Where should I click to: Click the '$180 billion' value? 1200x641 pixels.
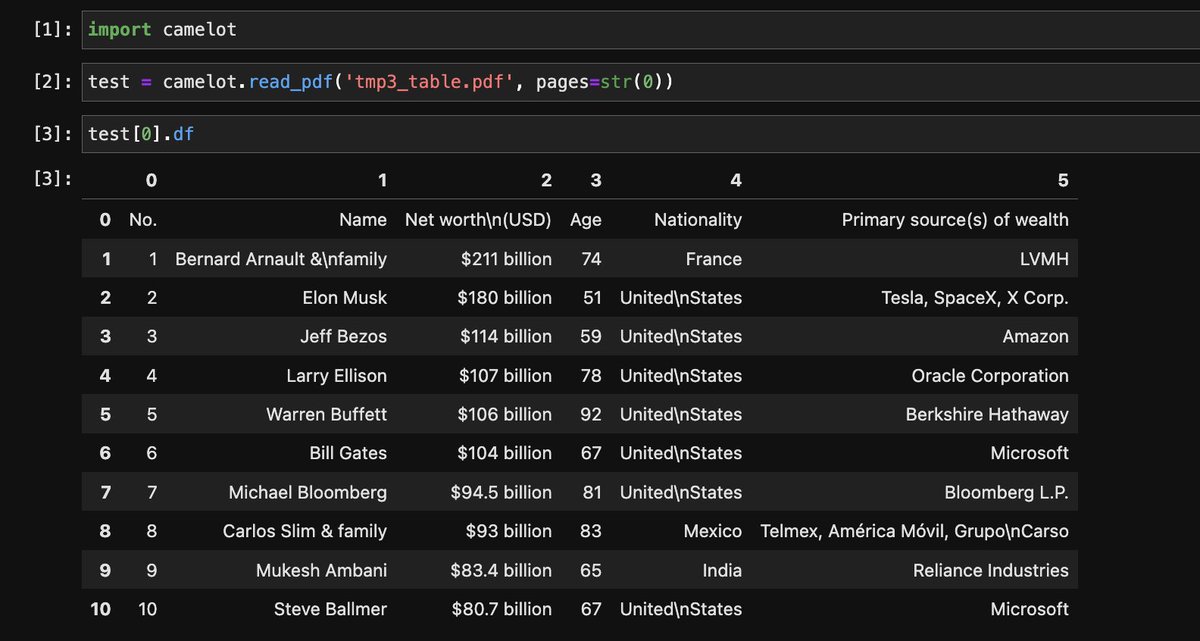pos(505,298)
